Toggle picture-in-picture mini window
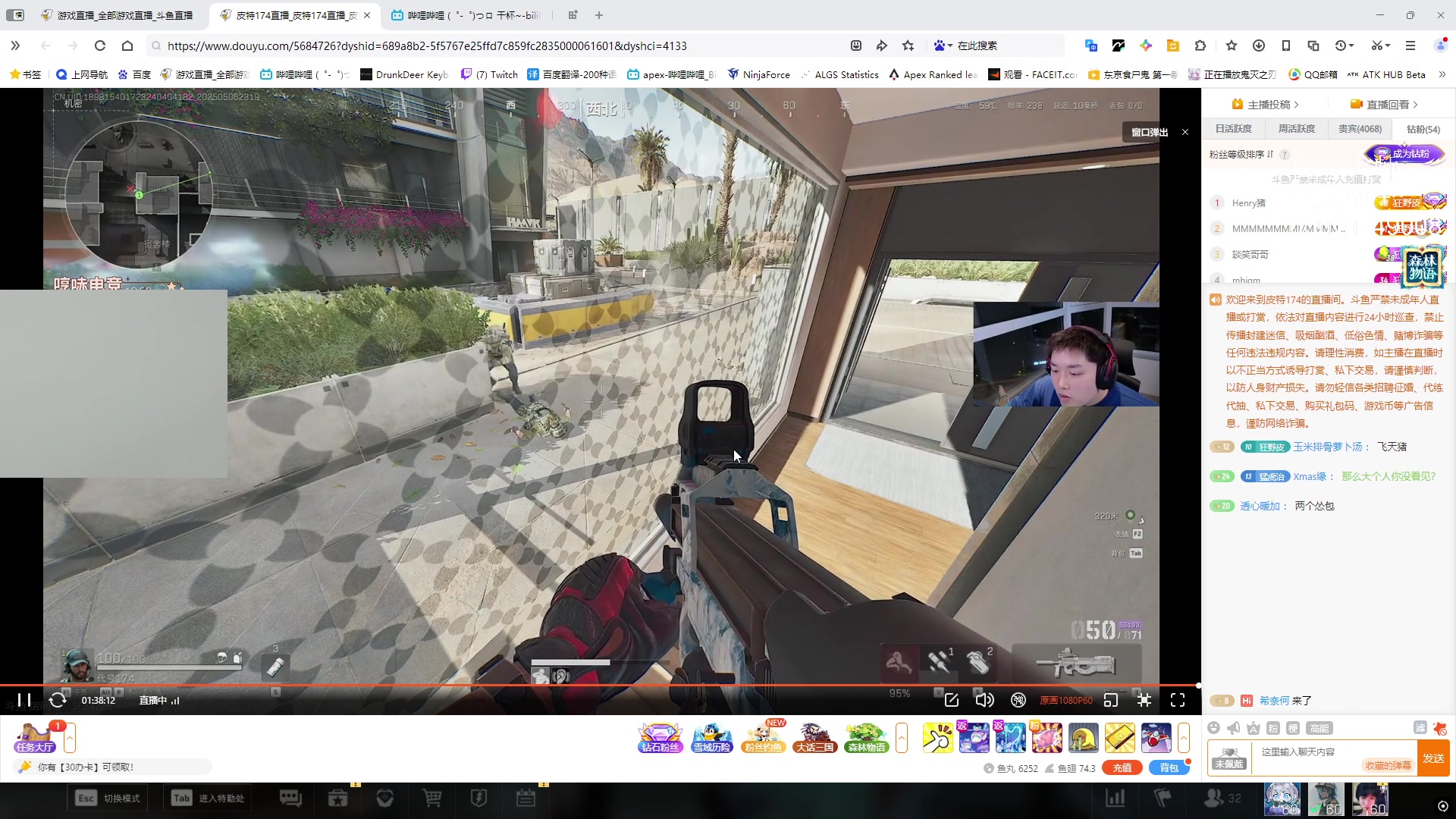 click(x=1111, y=700)
